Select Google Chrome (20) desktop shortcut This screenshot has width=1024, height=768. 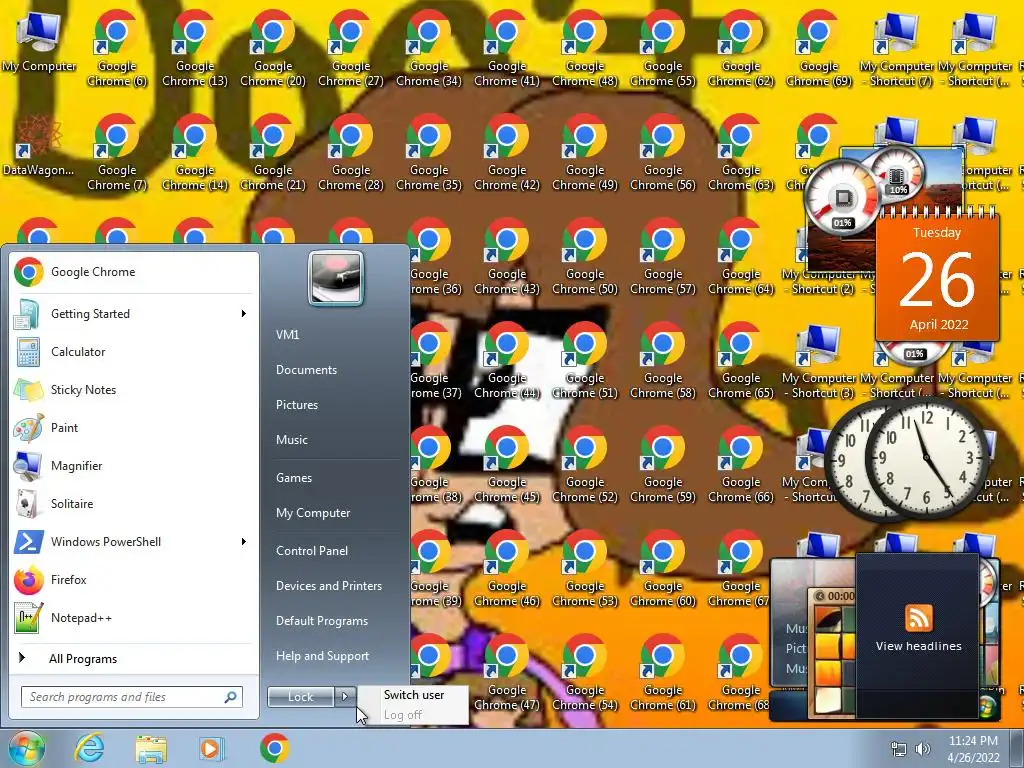273,48
